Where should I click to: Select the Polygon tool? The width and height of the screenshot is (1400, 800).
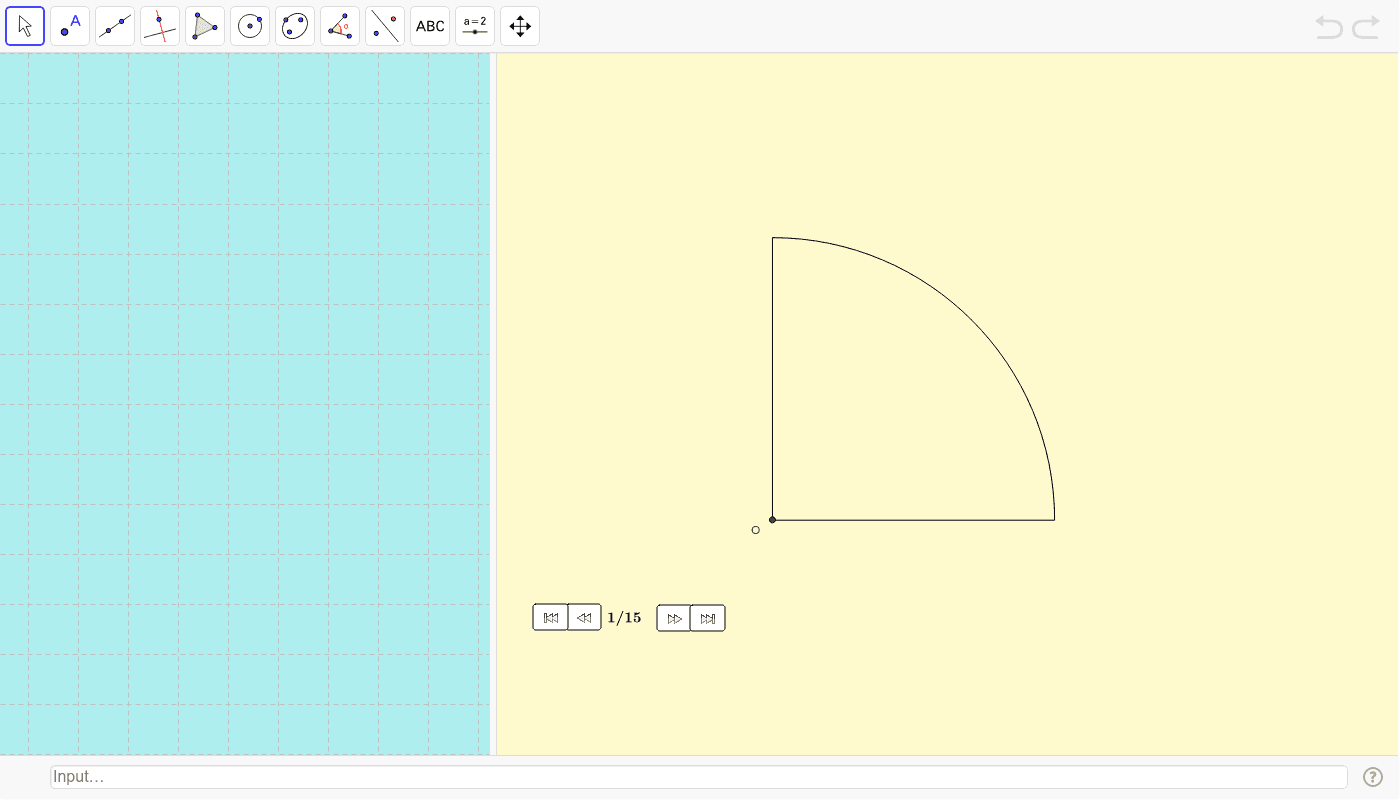click(x=205, y=26)
